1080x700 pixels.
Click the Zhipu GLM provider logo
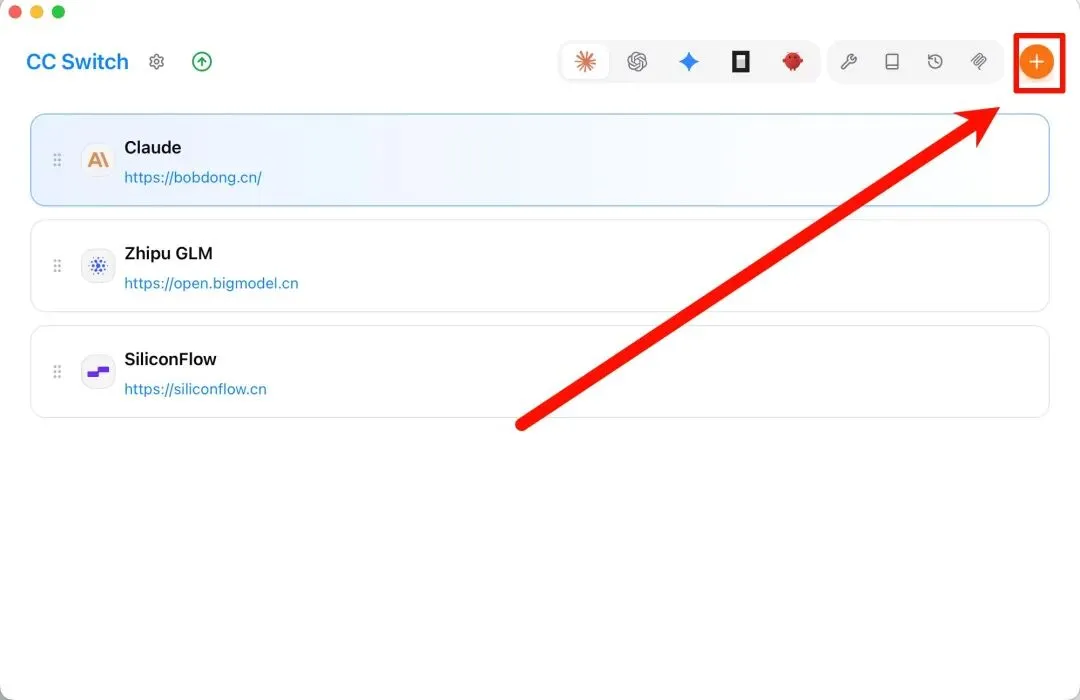click(98, 266)
